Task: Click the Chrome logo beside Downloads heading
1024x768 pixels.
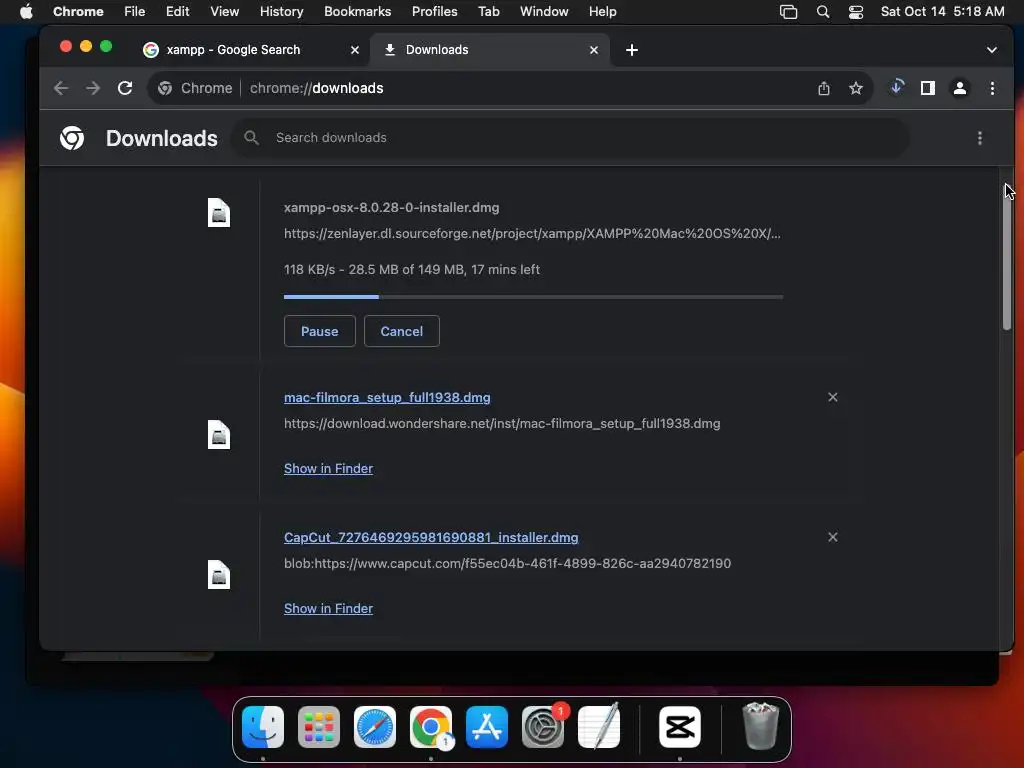Action: point(72,138)
